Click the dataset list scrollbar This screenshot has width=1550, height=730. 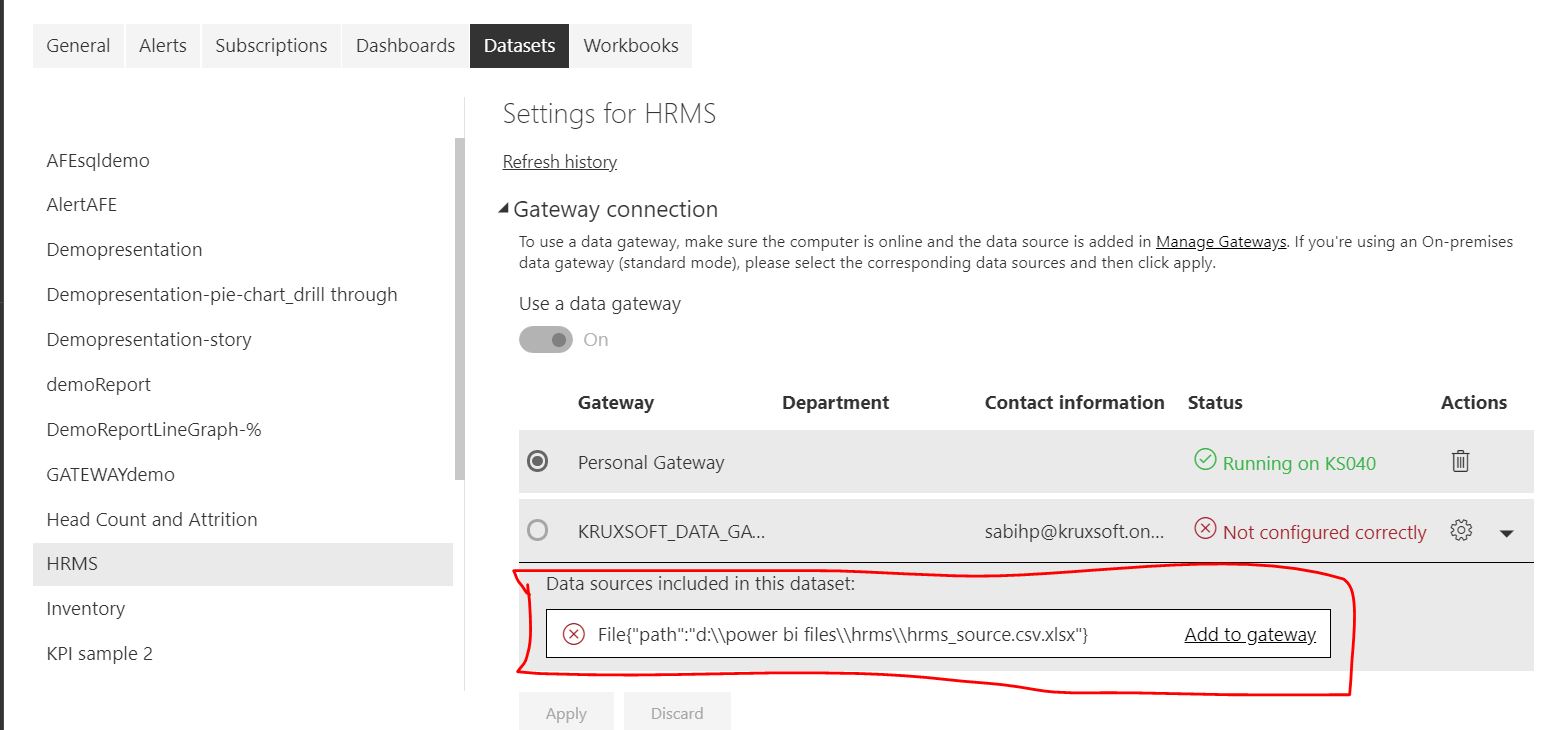459,309
